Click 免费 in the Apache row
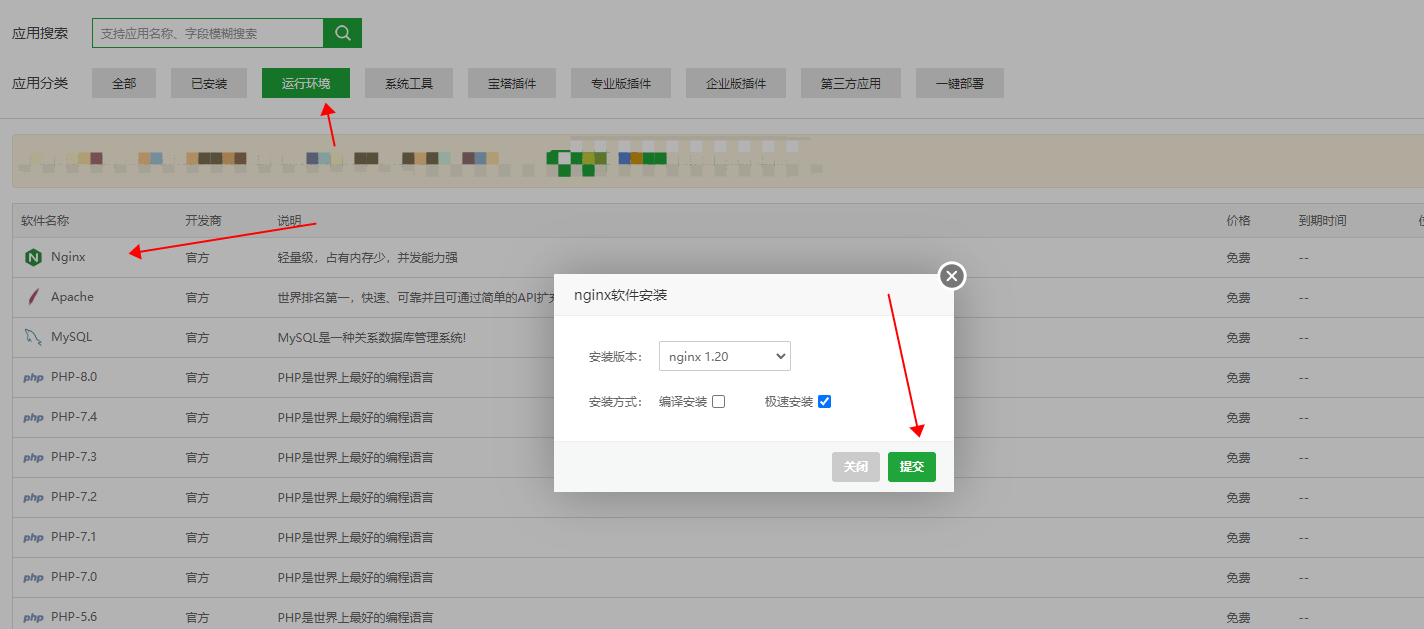 coord(1238,298)
